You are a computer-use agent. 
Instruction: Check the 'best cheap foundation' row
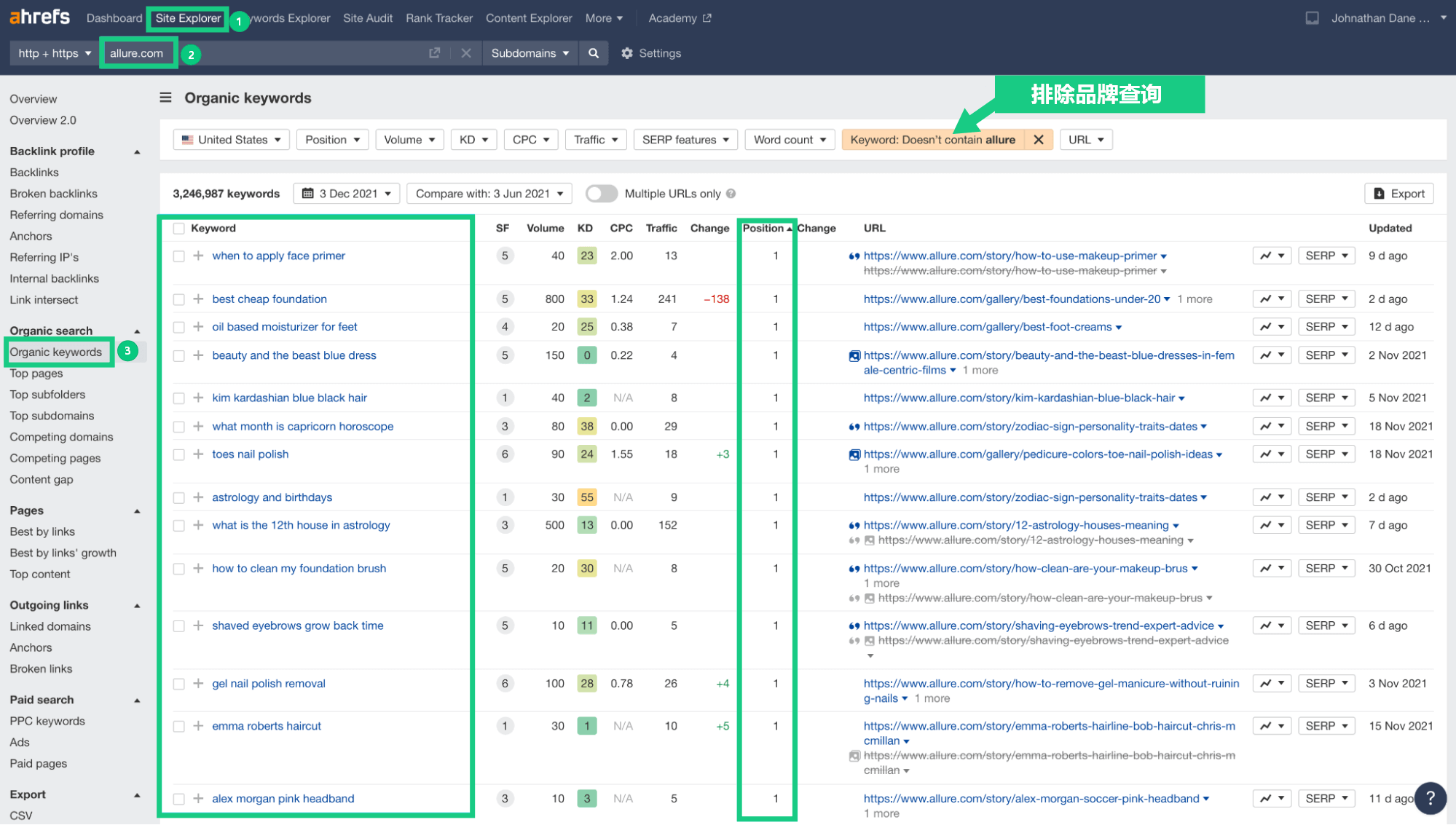pos(178,299)
